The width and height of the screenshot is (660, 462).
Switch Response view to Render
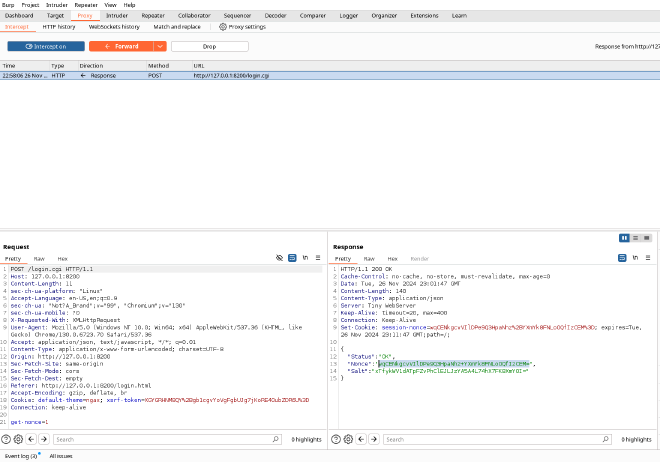point(419,259)
